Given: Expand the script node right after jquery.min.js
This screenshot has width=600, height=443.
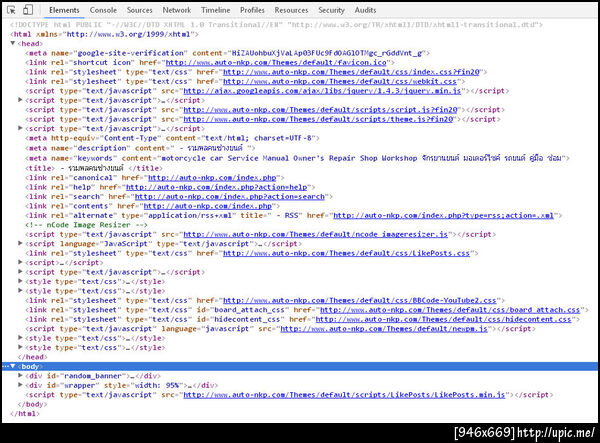Looking at the screenshot, I should (x=20, y=100).
